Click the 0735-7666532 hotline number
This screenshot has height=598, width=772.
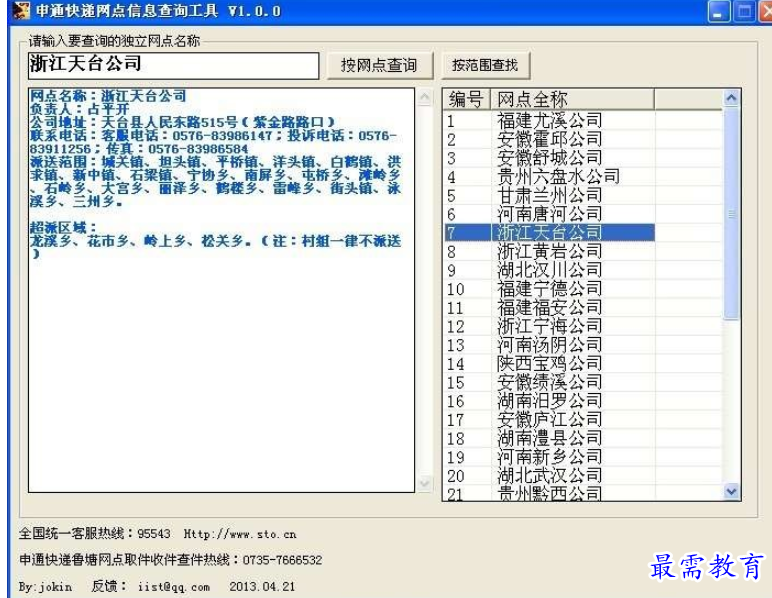(282, 560)
